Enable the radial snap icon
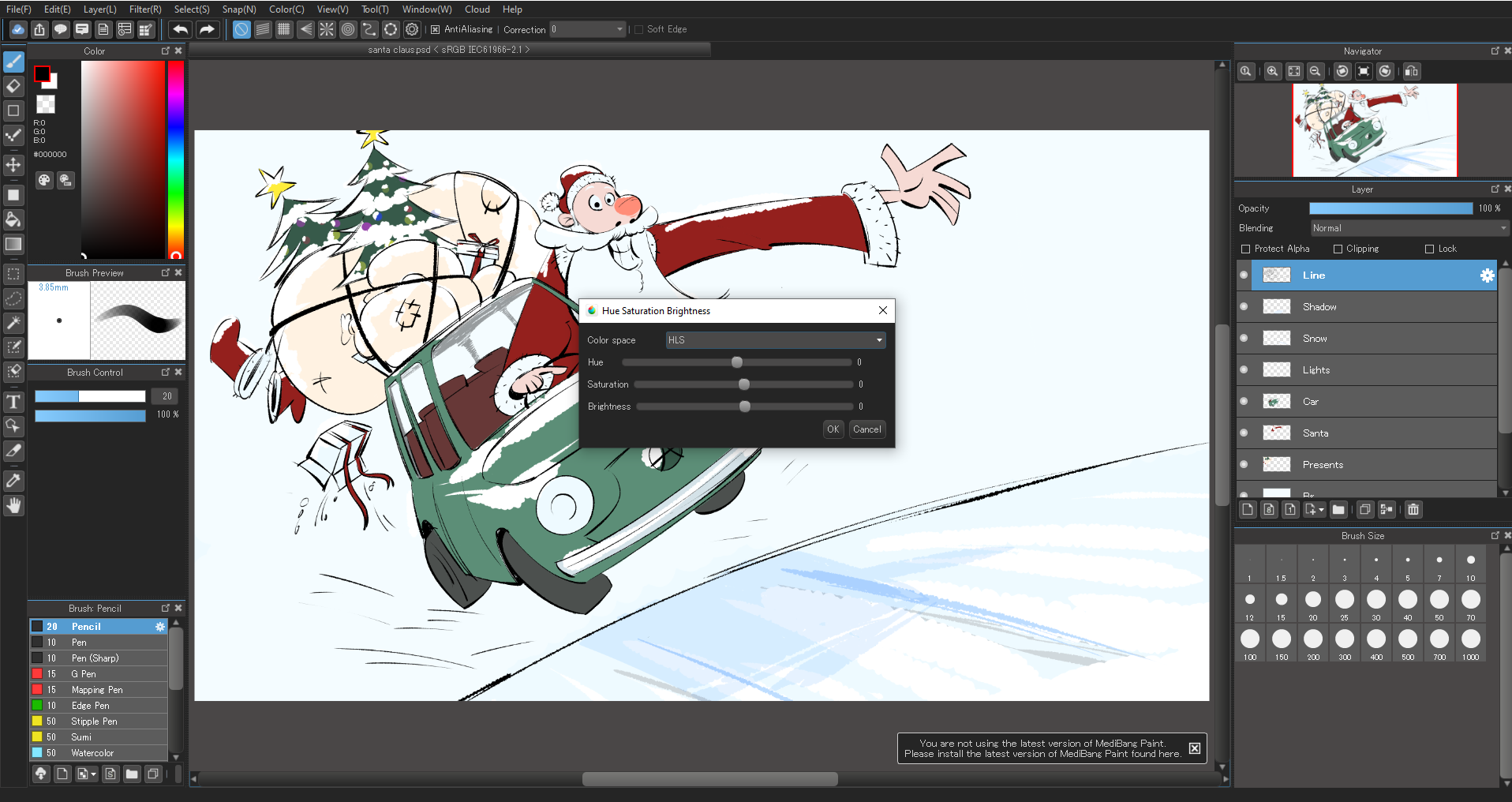 [327, 30]
